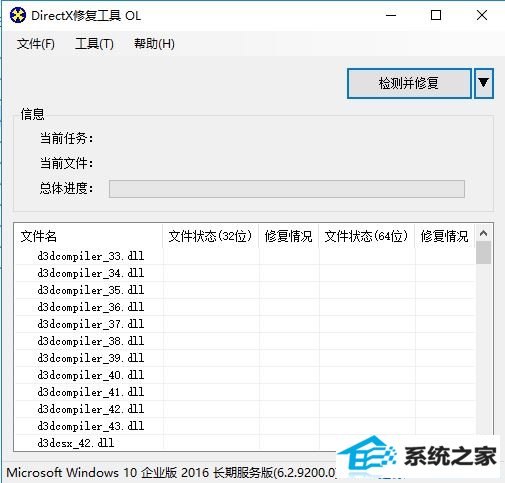Minimize the DirectX repair tool window
Screen dimensions: 505x483
point(391,15)
